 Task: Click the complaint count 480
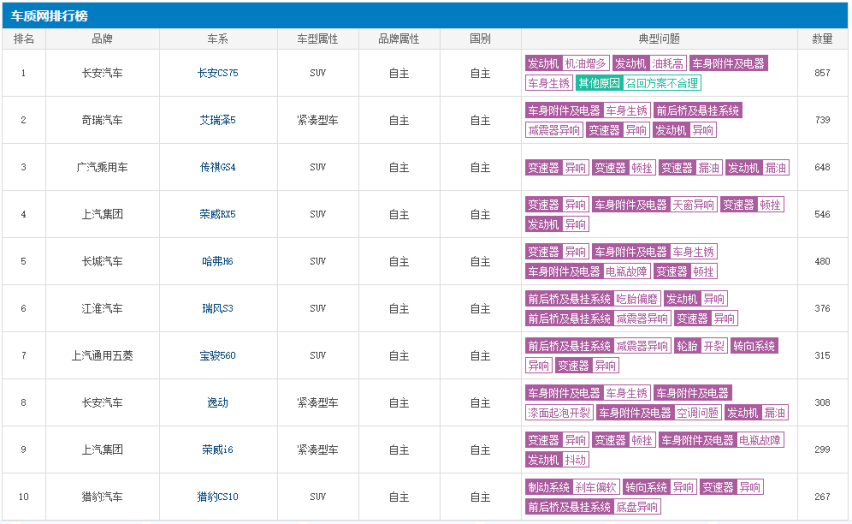822,261
